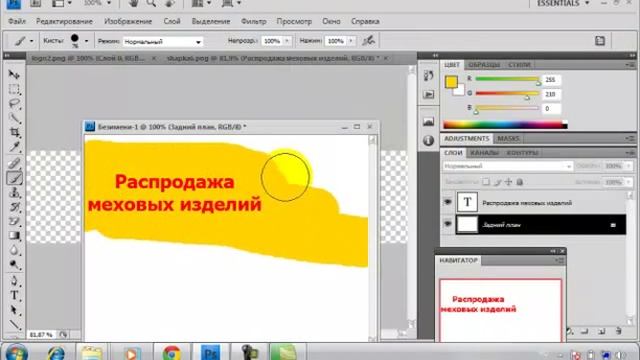This screenshot has width=640, height=360.
Task: Open the Файл menu
Action: [17, 21]
